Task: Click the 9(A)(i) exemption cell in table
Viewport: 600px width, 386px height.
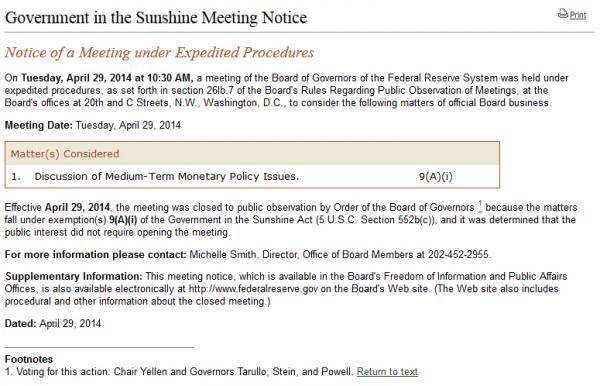Action: (x=435, y=176)
